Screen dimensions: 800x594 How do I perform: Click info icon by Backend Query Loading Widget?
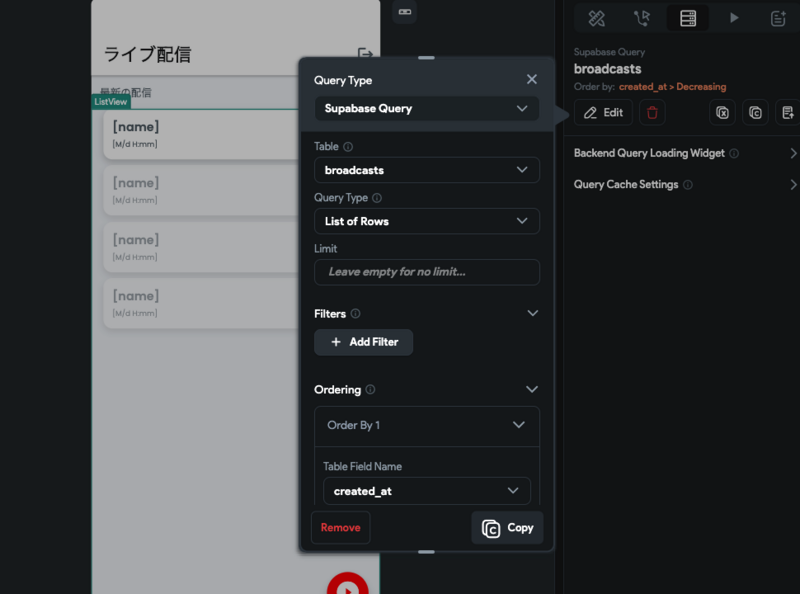tap(734, 154)
